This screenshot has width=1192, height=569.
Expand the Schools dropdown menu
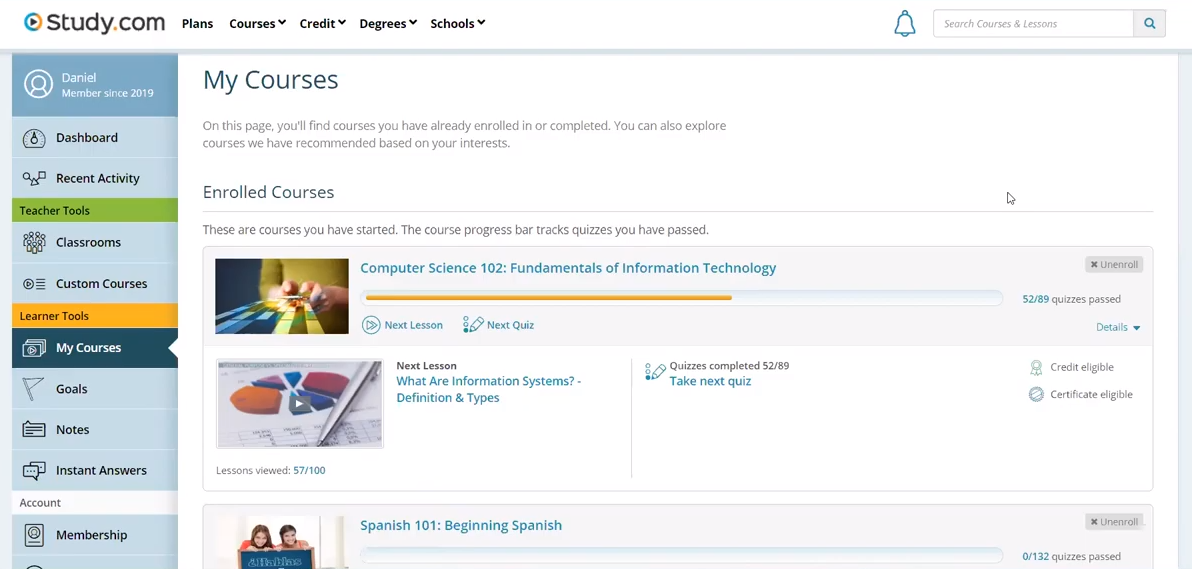click(x=458, y=24)
